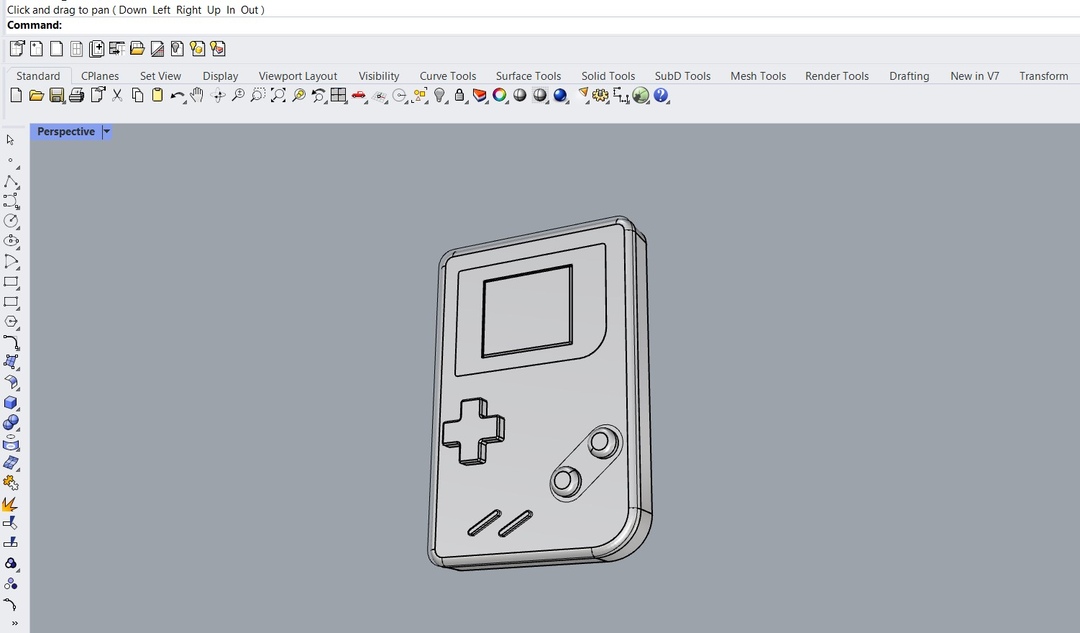1080x633 pixels.
Task: Copy objects to the clipboard
Action: pyautogui.click(x=137, y=96)
